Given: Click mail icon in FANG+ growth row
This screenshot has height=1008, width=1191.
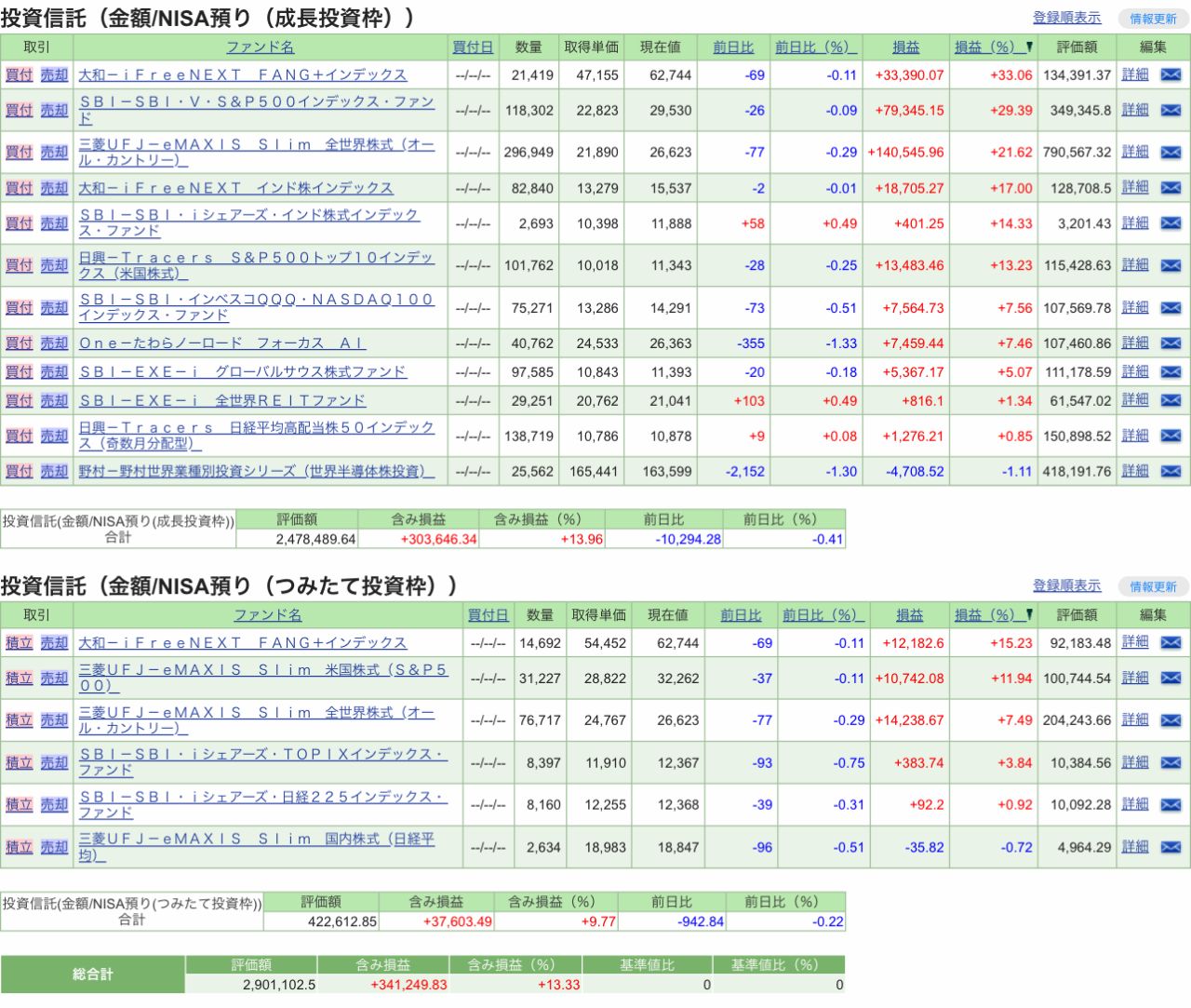Looking at the screenshot, I should pyautogui.click(x=1171, y=74).
